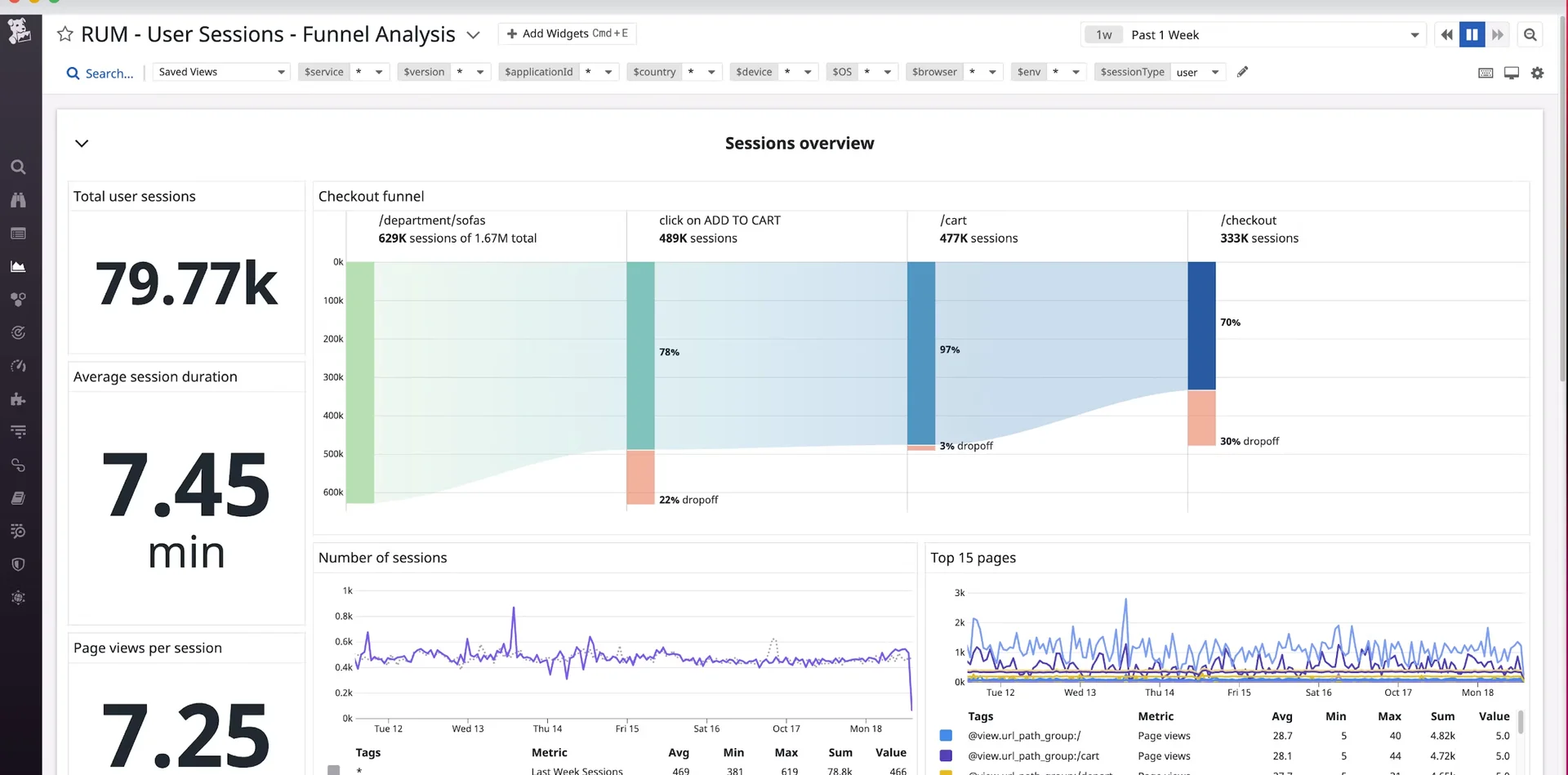Pause dashboard auto-refresh
Screen dimensions: 1568x775
click(1472, 34)
